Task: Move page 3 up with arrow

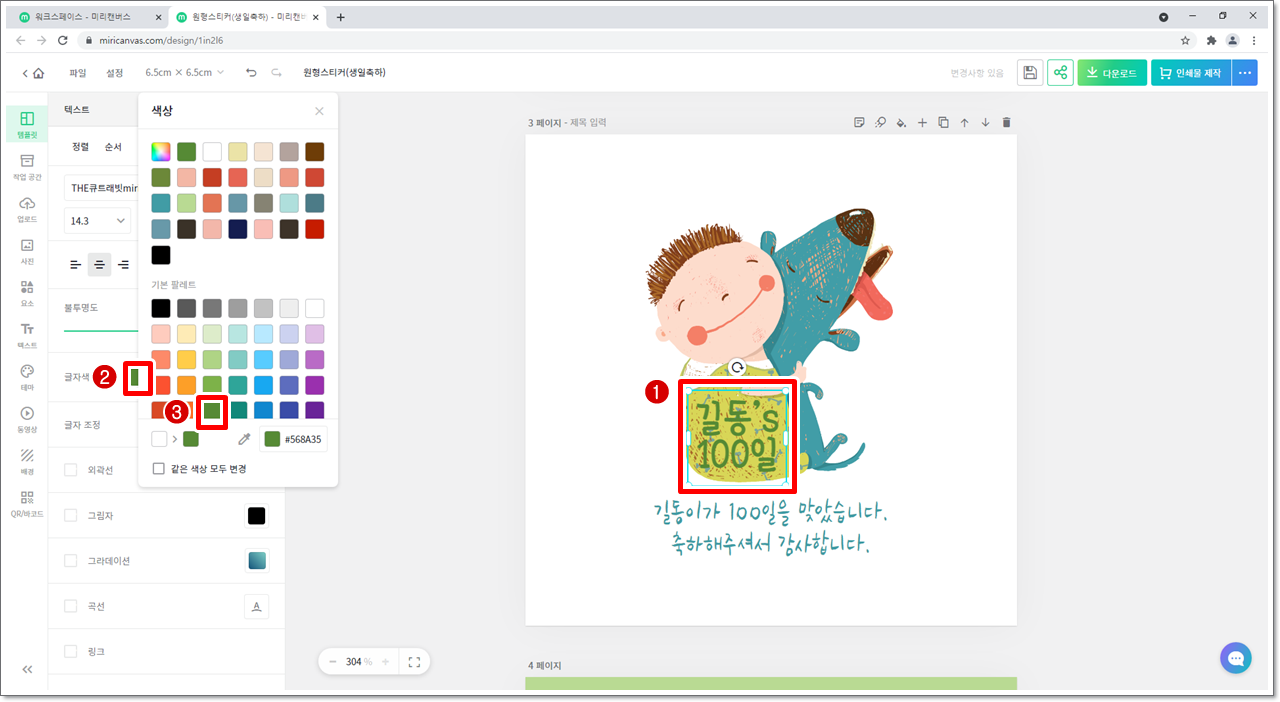Action: pos(965,122)
